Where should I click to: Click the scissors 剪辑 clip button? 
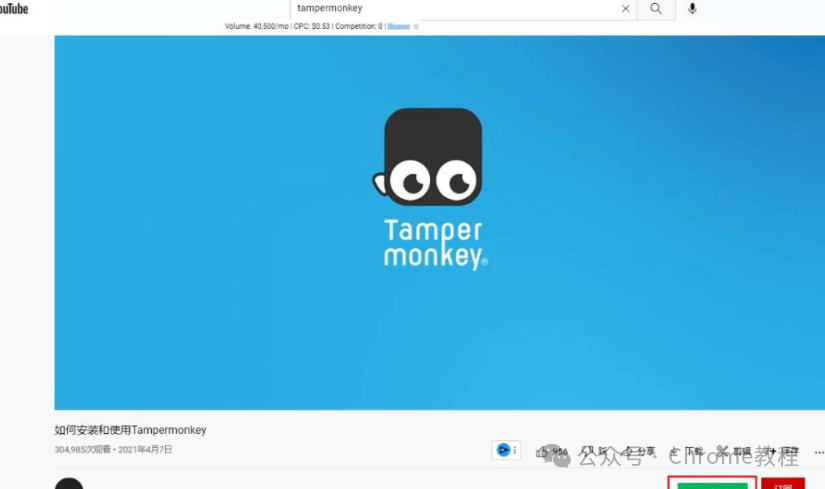(x=734, y=451)
